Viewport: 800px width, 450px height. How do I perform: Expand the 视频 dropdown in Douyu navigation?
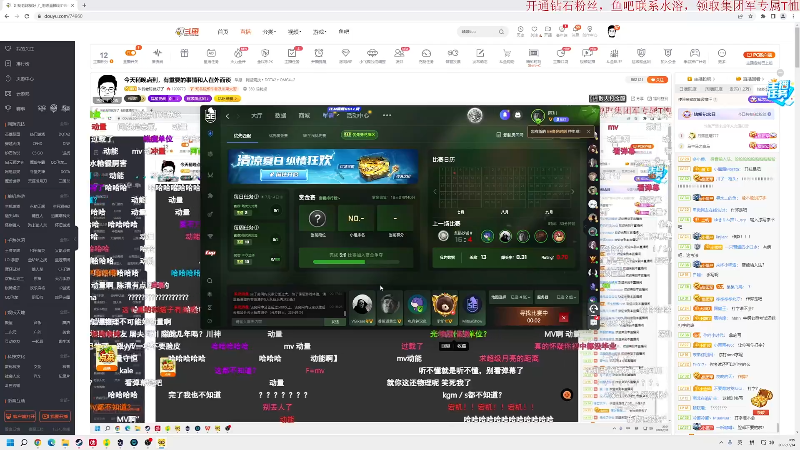click(x=293, y=32)
